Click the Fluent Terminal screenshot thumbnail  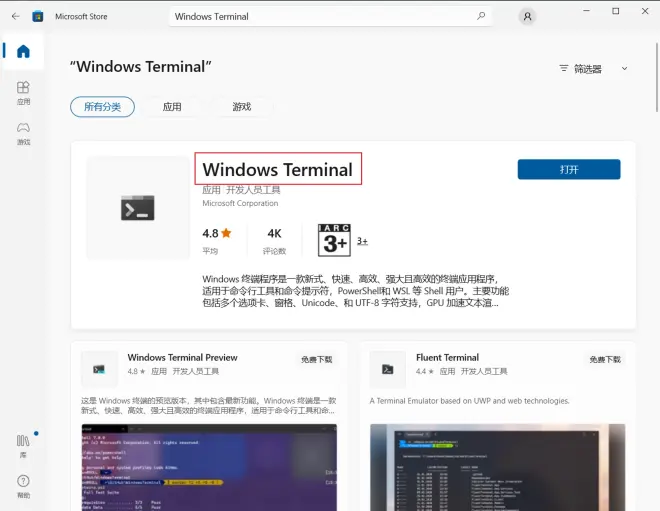tap(498, 467)
